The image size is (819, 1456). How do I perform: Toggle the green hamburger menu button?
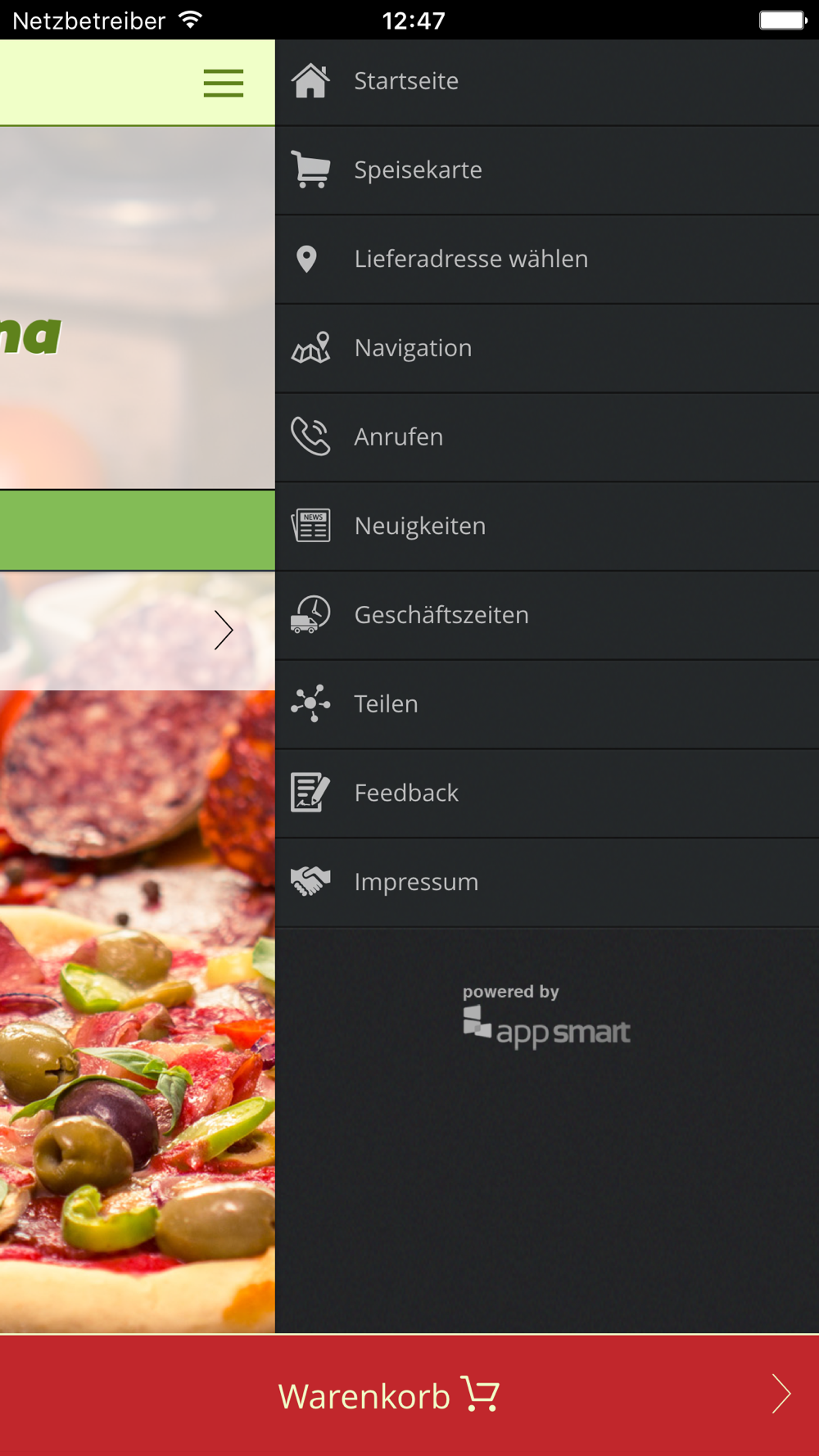224,84
